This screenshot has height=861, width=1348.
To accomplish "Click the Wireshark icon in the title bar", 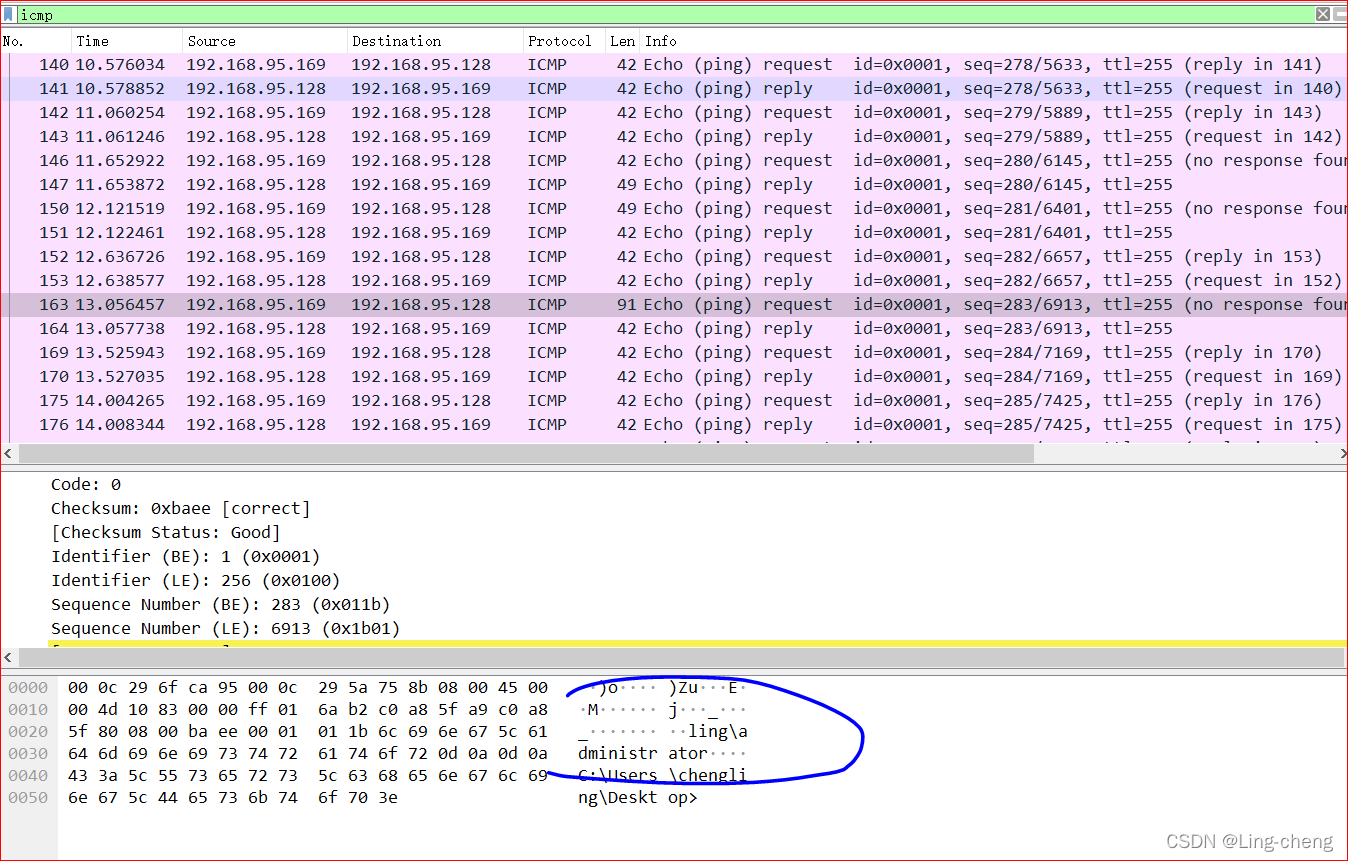I will (x=11, y=14).
